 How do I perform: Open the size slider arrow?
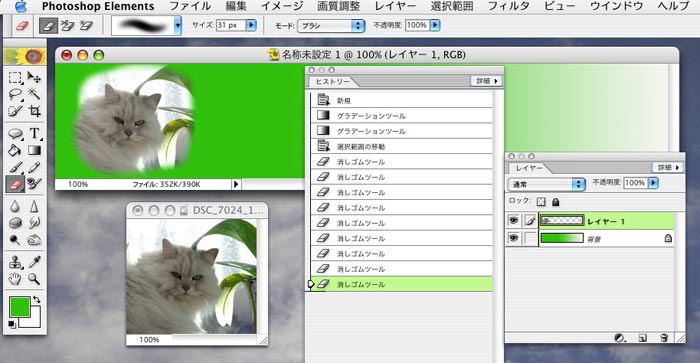point(251,25)
